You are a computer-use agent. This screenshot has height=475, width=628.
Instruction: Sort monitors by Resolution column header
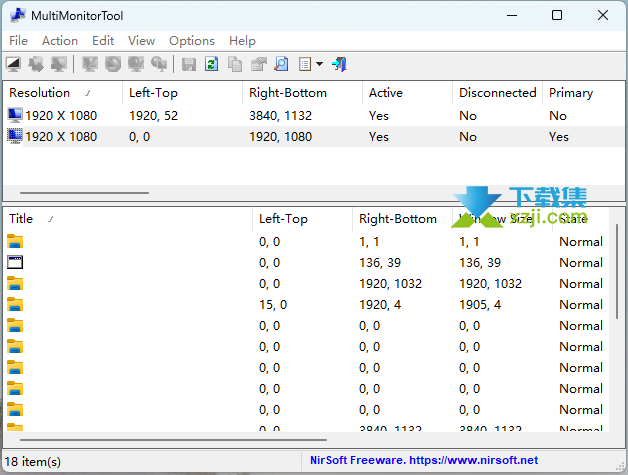(63, 93)
